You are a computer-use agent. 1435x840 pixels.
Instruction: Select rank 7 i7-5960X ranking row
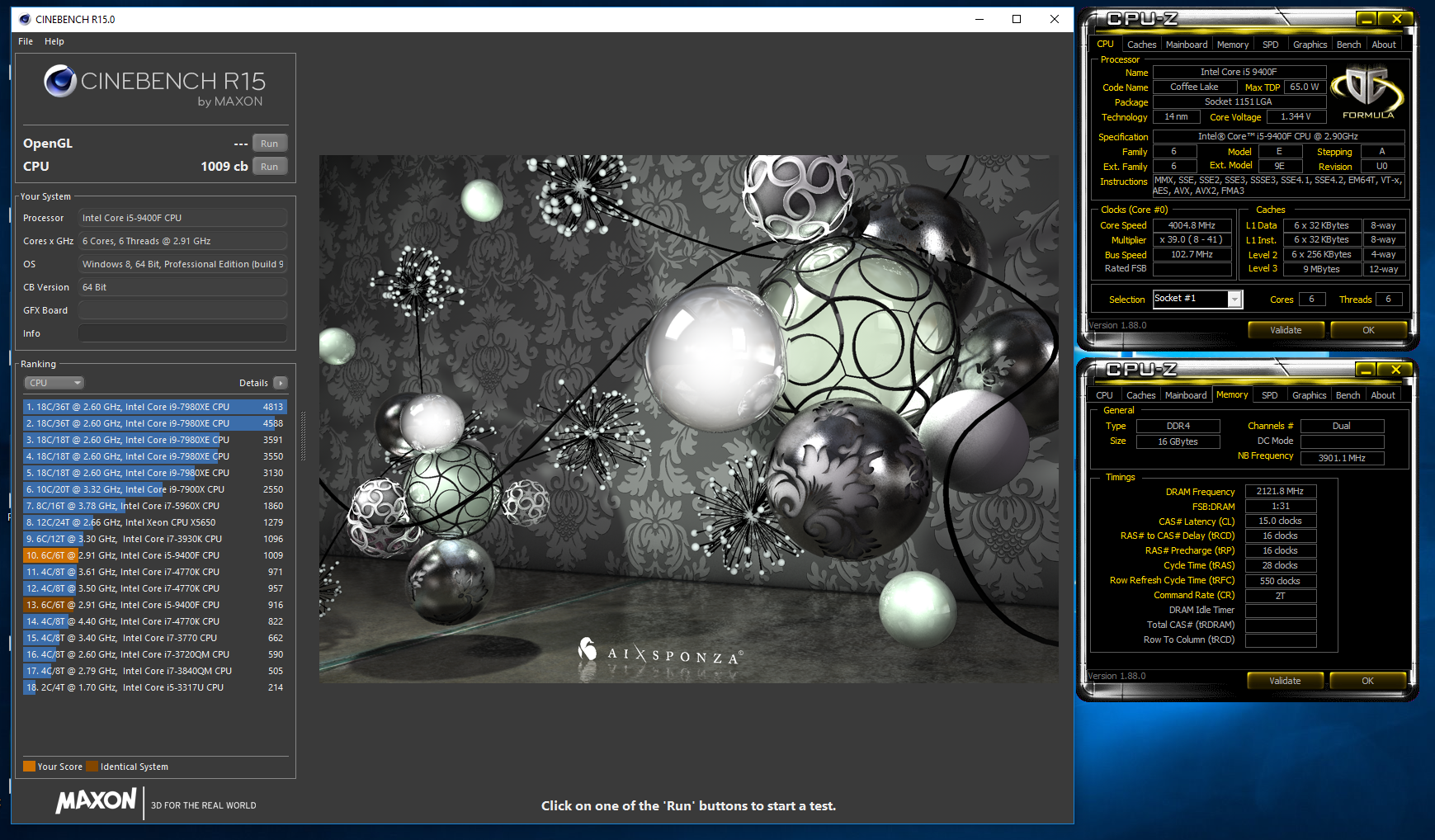coord(154,506)
